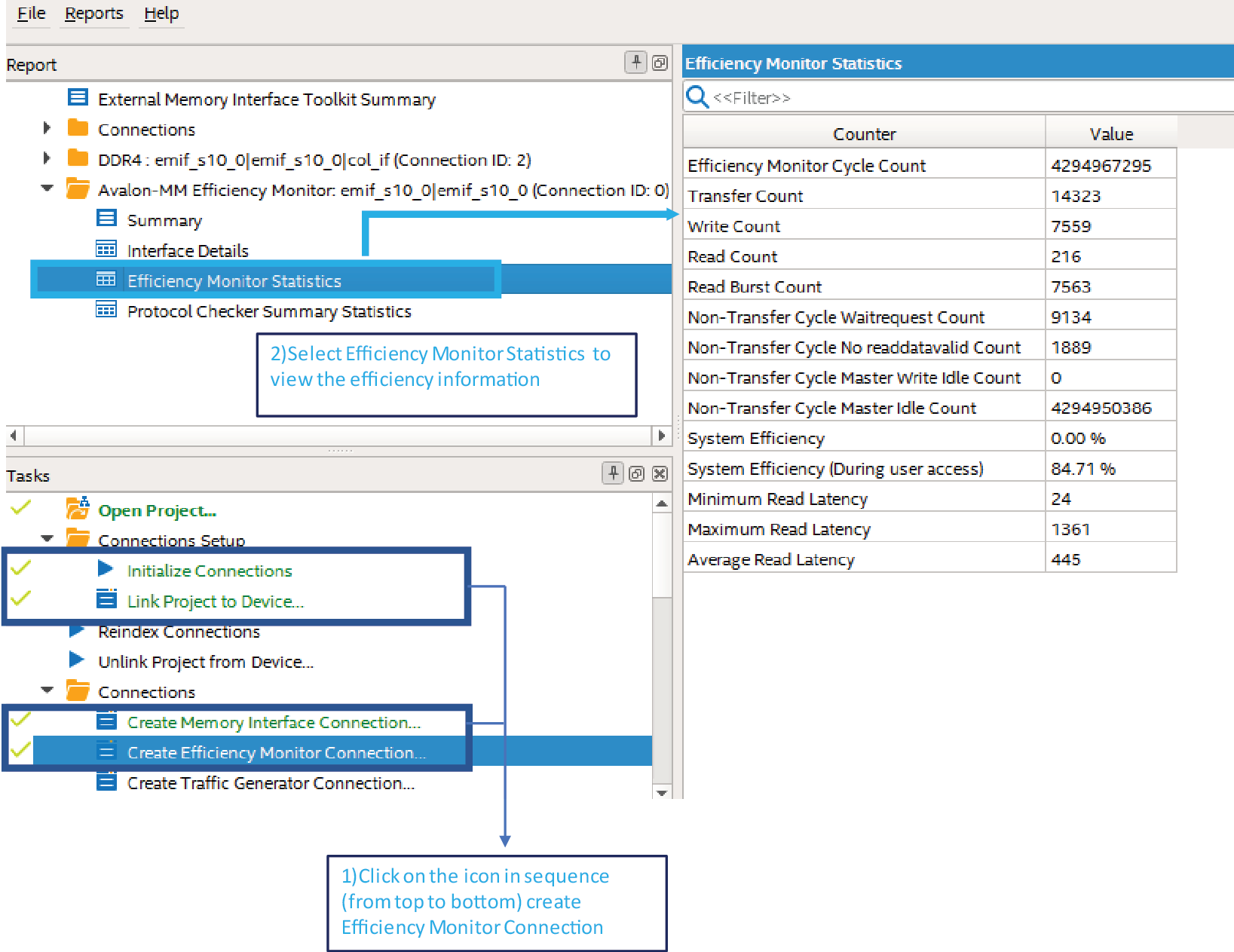
Task: Click the Connections folder icon in Tasks
Action: (x=78, y=690)
